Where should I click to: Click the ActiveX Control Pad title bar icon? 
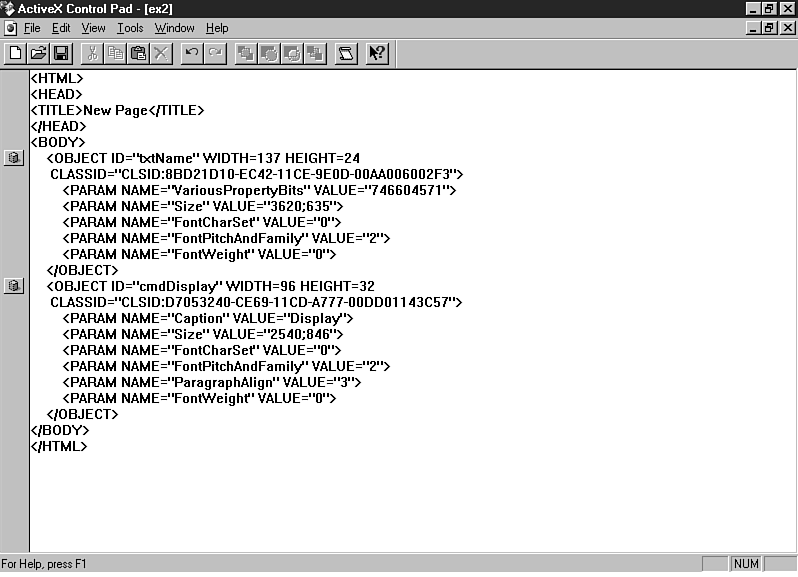[x=8, y=9]
